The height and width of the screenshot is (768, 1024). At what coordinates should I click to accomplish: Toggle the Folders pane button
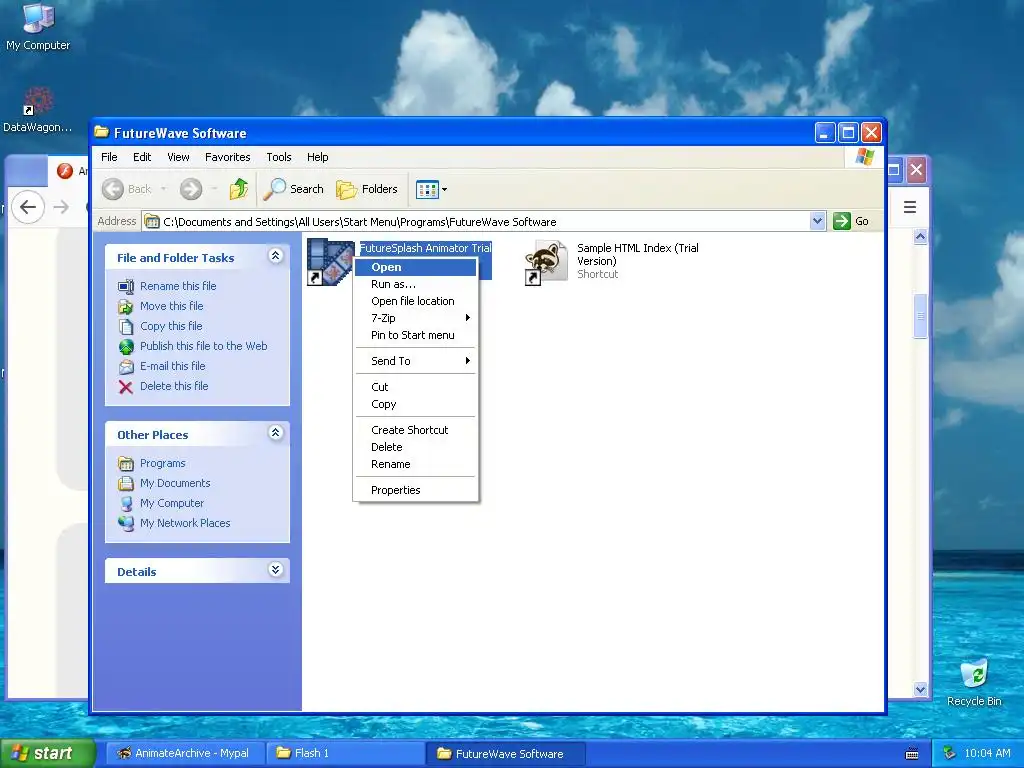click(x=367, y=189)
